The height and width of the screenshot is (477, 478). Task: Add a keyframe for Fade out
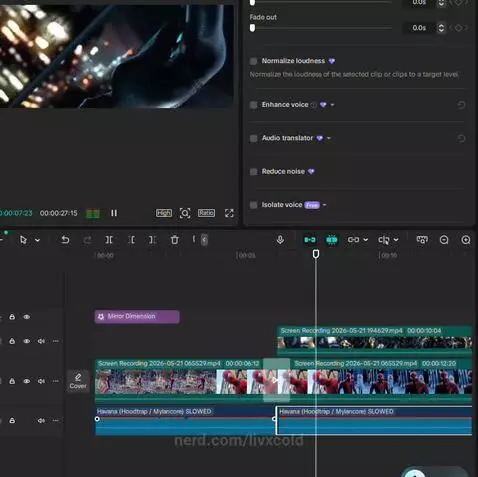pos(458,28)
